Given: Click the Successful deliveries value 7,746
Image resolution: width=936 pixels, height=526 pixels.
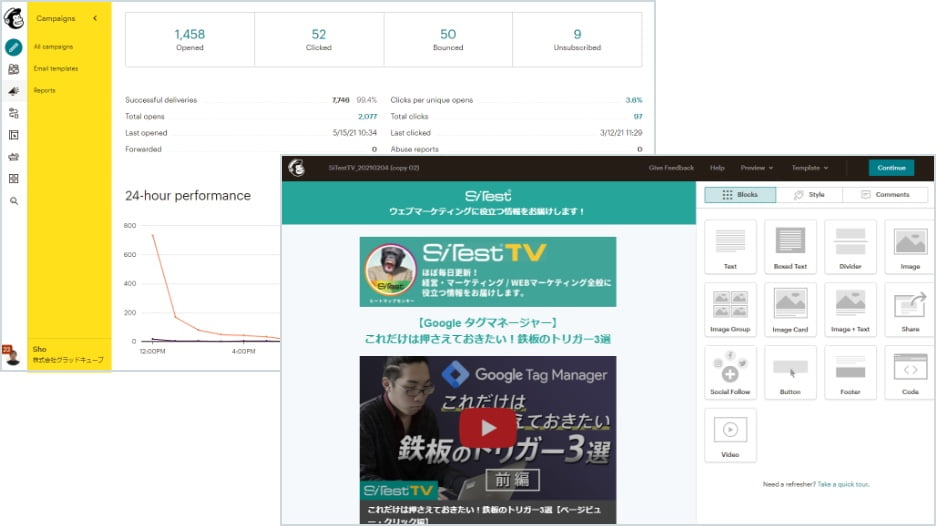Looking at the screenshot, I should [341, 100].
